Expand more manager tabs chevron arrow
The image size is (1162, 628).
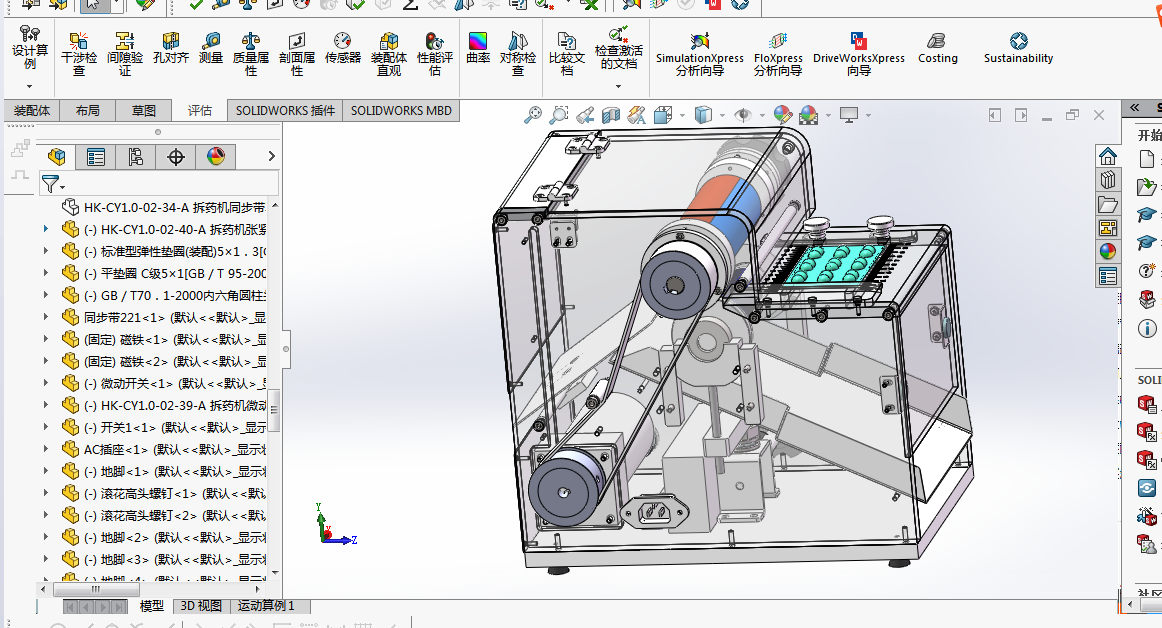coord(271,156)
